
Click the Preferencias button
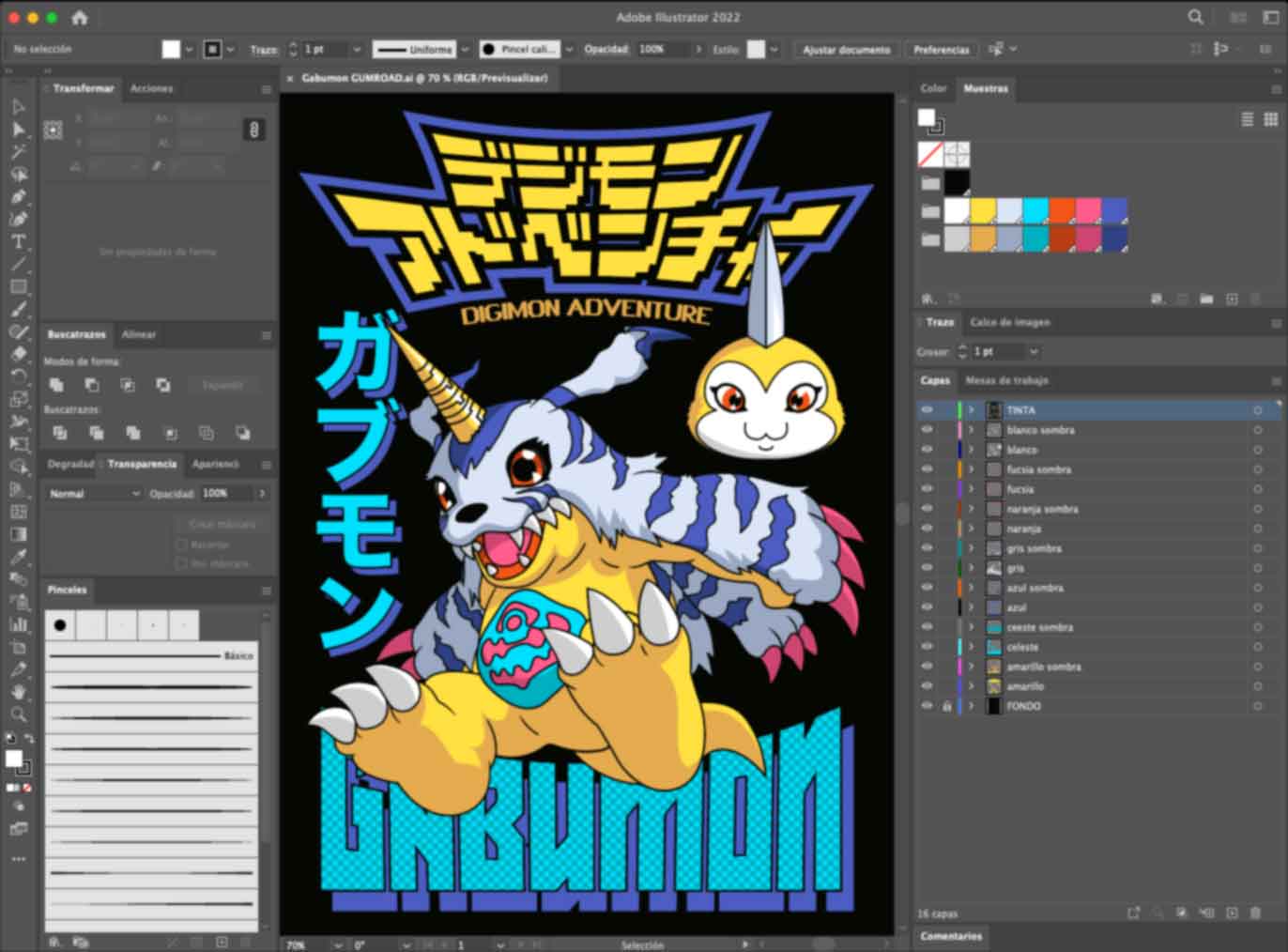pyautogui.click(x=942, y=49)
